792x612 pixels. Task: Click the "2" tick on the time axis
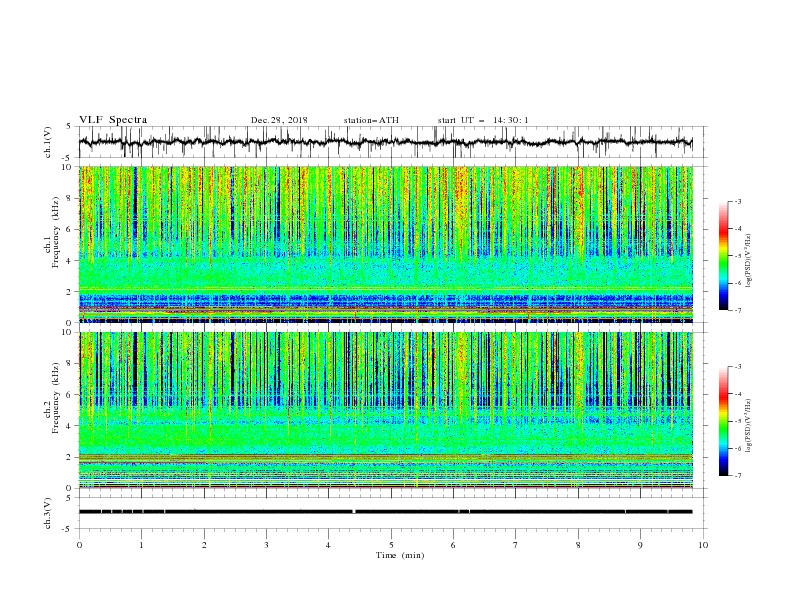(204, 545)
